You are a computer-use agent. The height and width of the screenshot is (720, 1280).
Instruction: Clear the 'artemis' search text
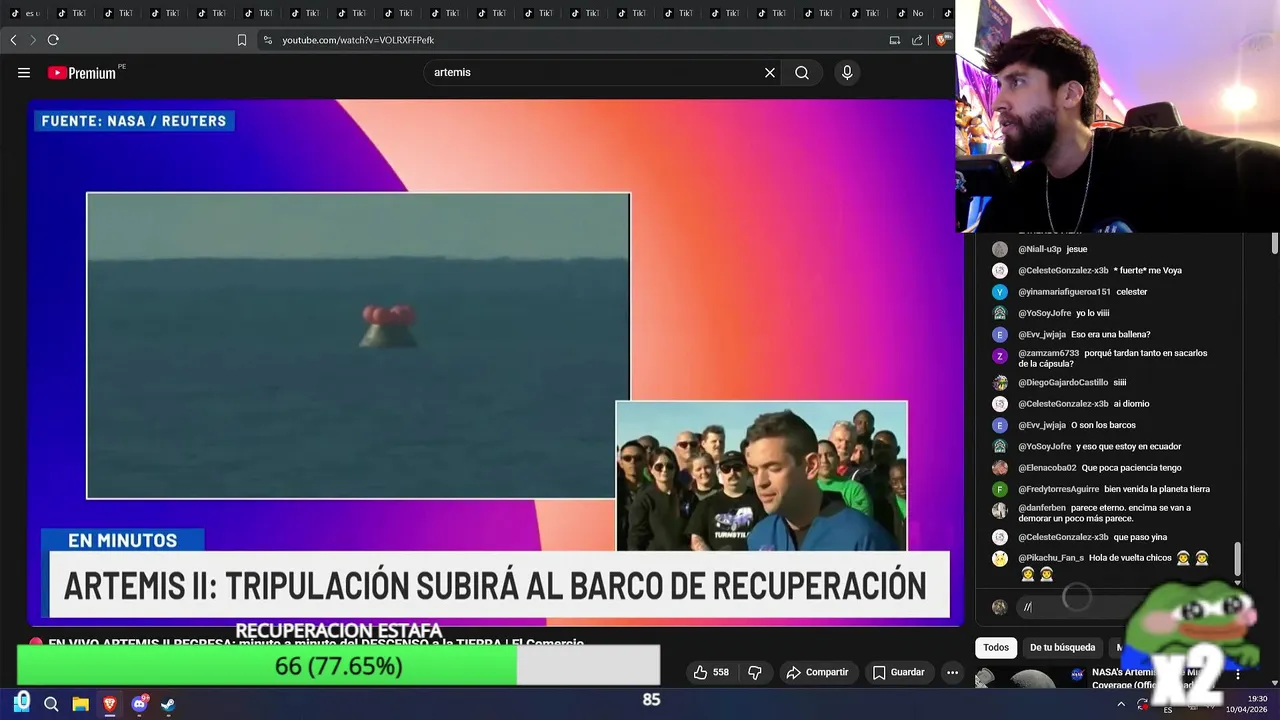[770, 73]
